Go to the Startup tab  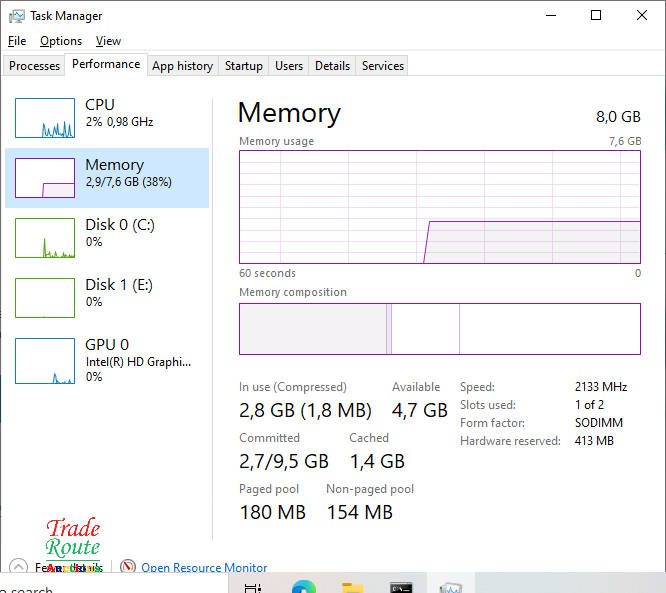tap(244, 66)
